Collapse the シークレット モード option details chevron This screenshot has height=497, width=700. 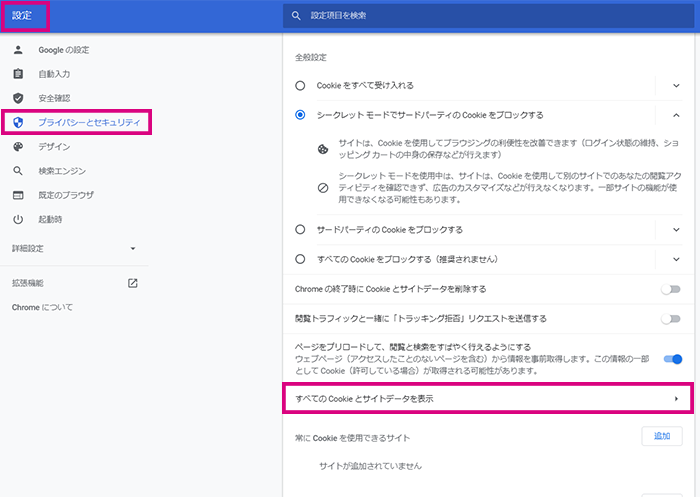tap(676, 115)
